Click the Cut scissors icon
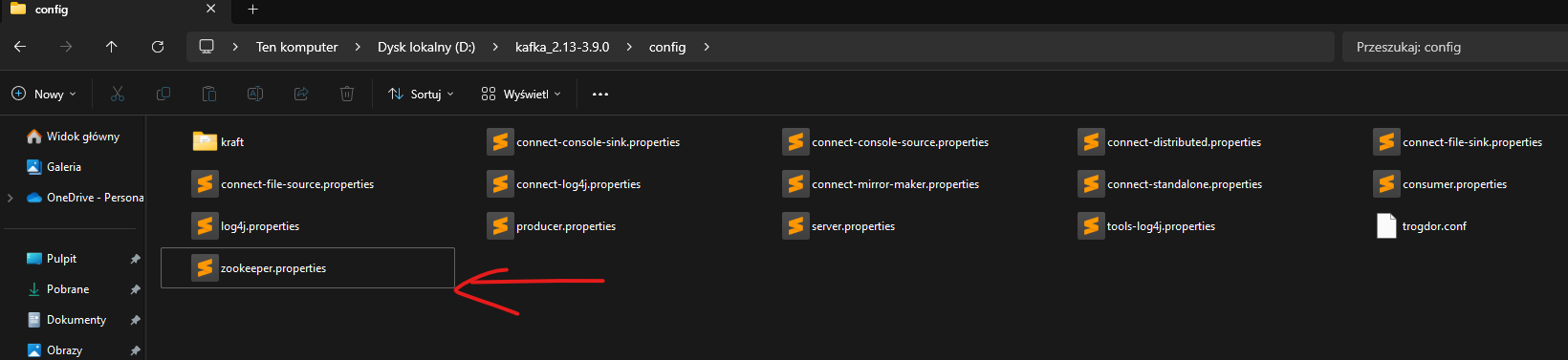 118,94
